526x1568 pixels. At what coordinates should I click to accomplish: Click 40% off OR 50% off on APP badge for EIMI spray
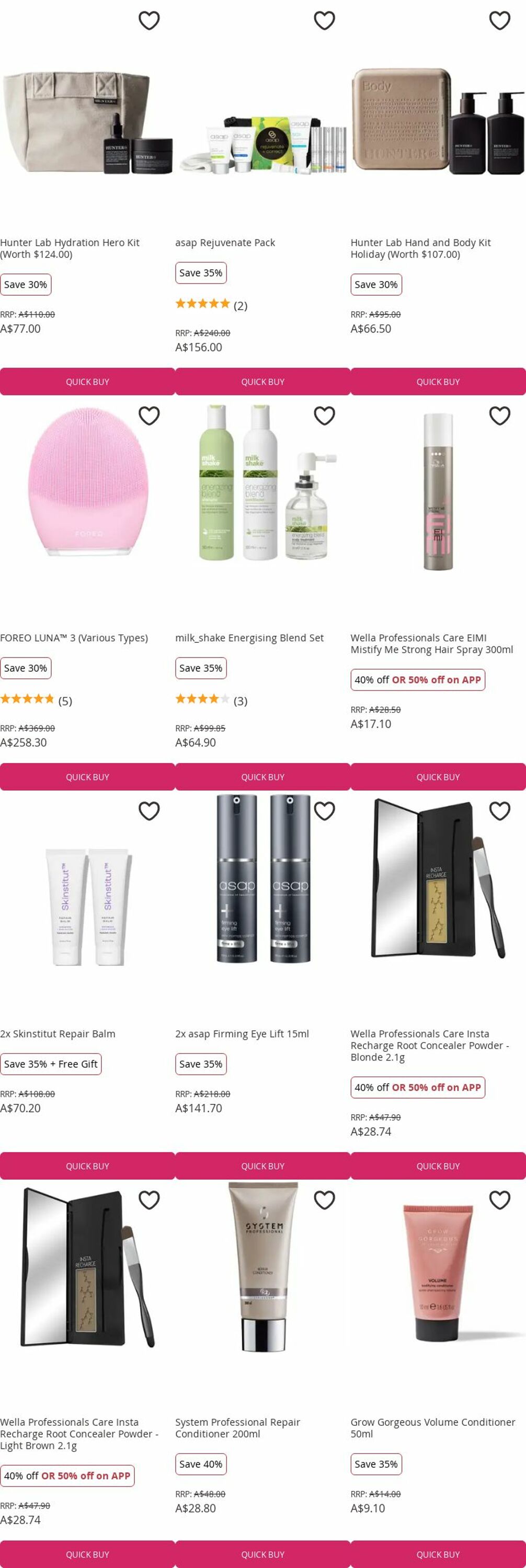pyautogui.click(x=418, y=680)
